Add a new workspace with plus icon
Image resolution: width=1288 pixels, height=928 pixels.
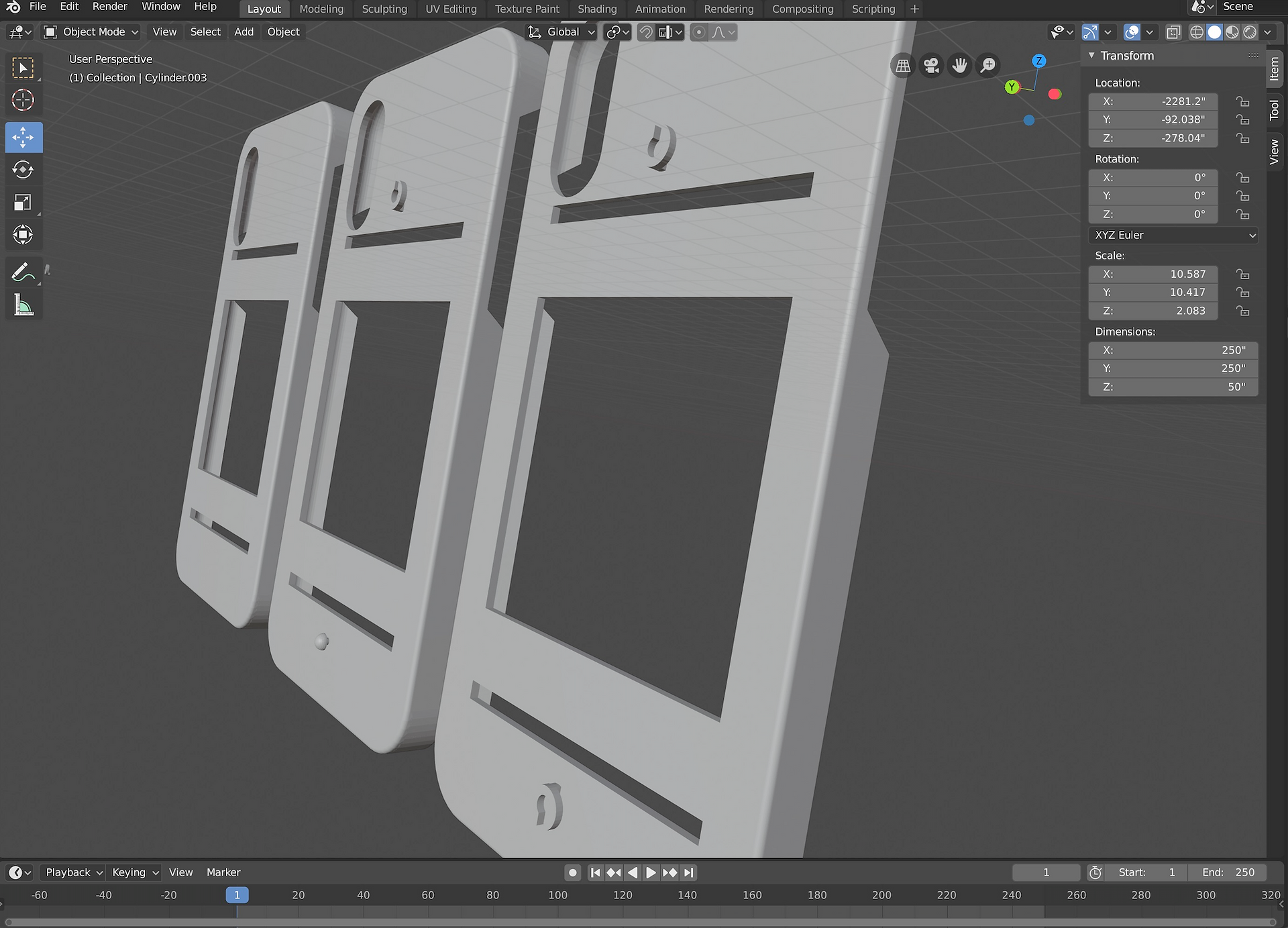point(914,9)
